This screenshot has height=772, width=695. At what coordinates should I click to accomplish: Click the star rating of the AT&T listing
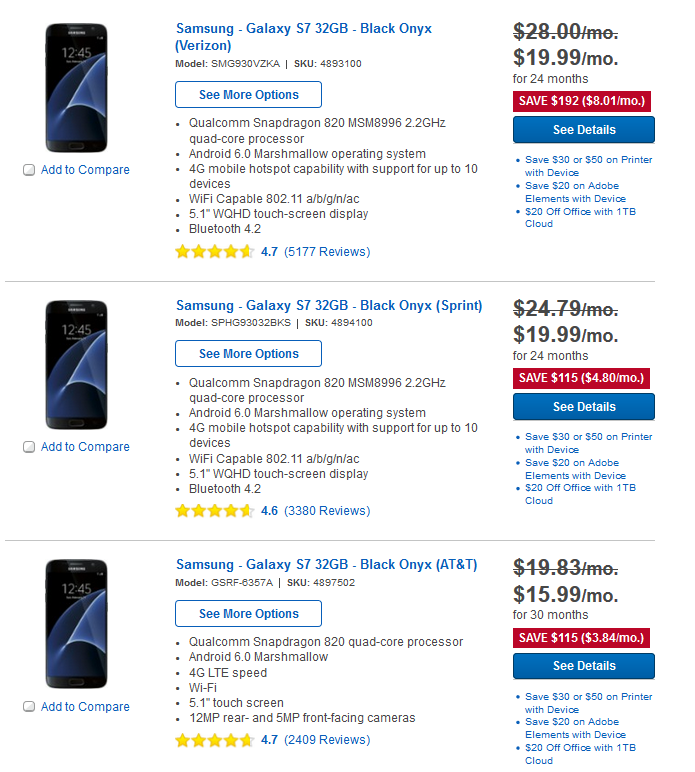tap(215, 740)
